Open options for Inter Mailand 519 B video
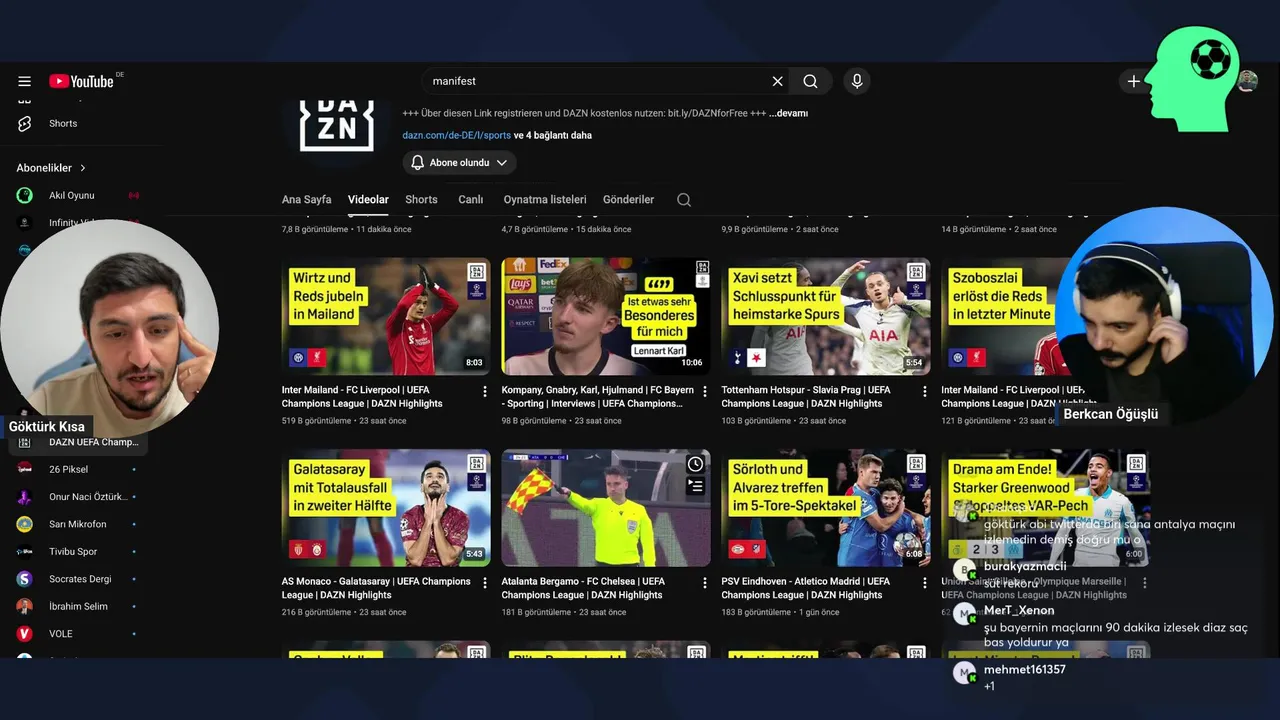Image resolution: width=1280 pixels, height=720 pixels. click(x=485, y=391)
